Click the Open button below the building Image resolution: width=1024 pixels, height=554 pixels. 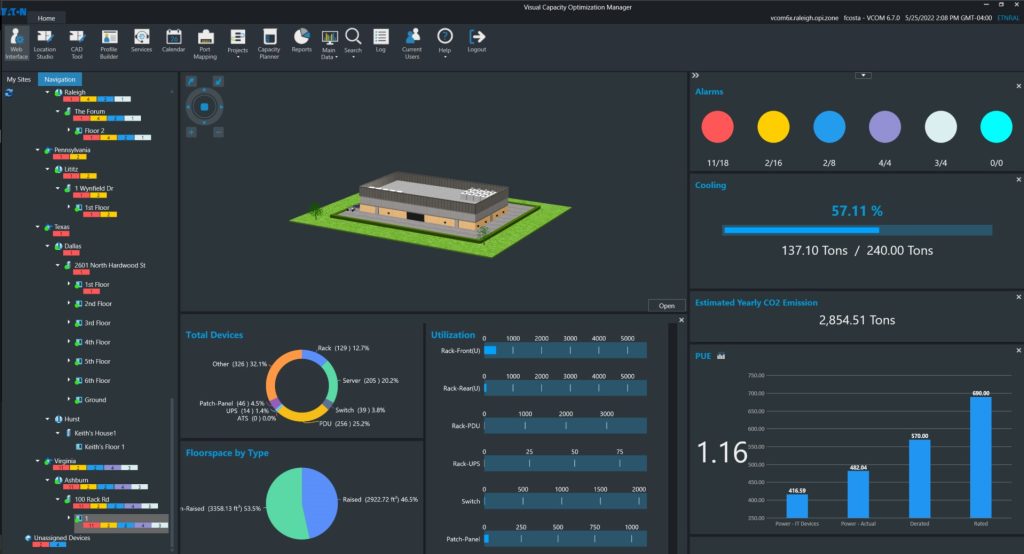pyautogui.click(x=666, y=305)
